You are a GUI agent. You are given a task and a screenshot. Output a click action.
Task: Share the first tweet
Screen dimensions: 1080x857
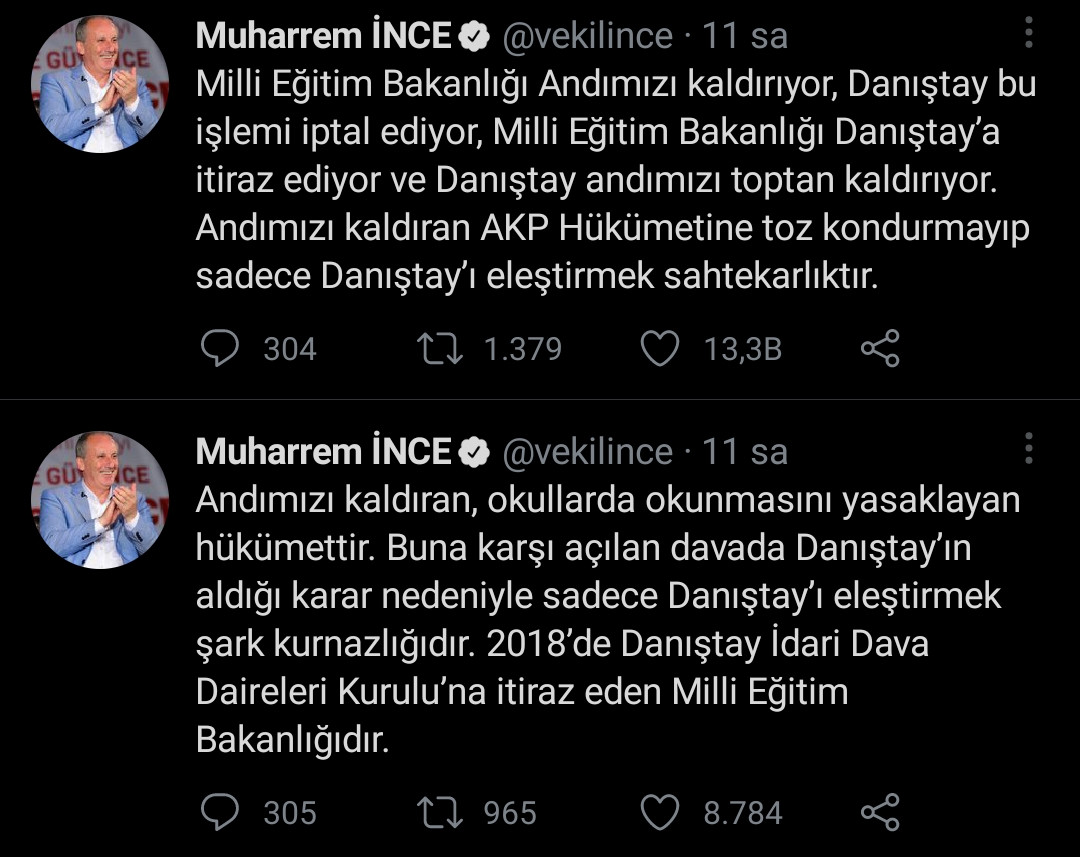[x=880, y=348]
